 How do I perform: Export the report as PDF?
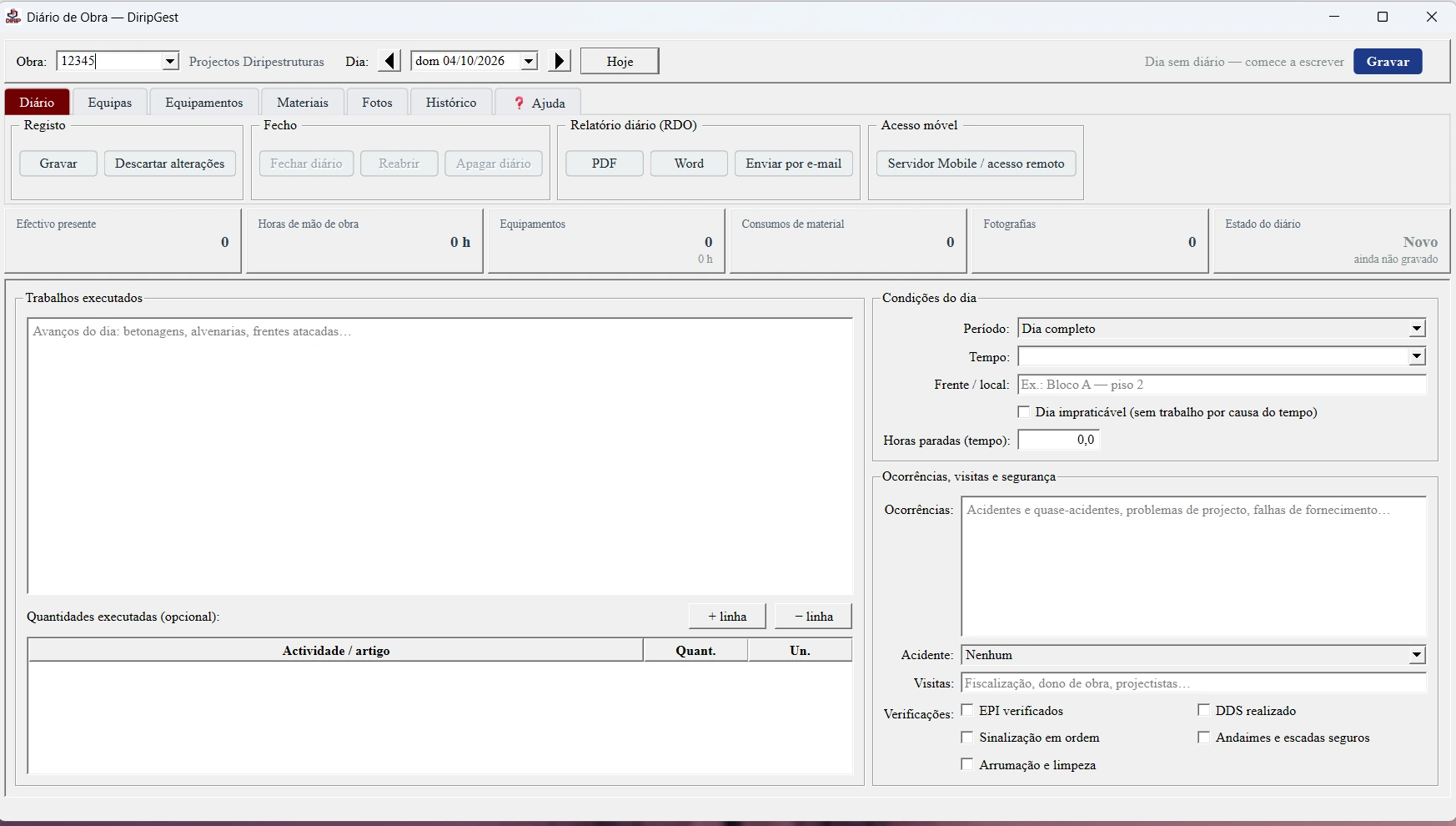605,164
